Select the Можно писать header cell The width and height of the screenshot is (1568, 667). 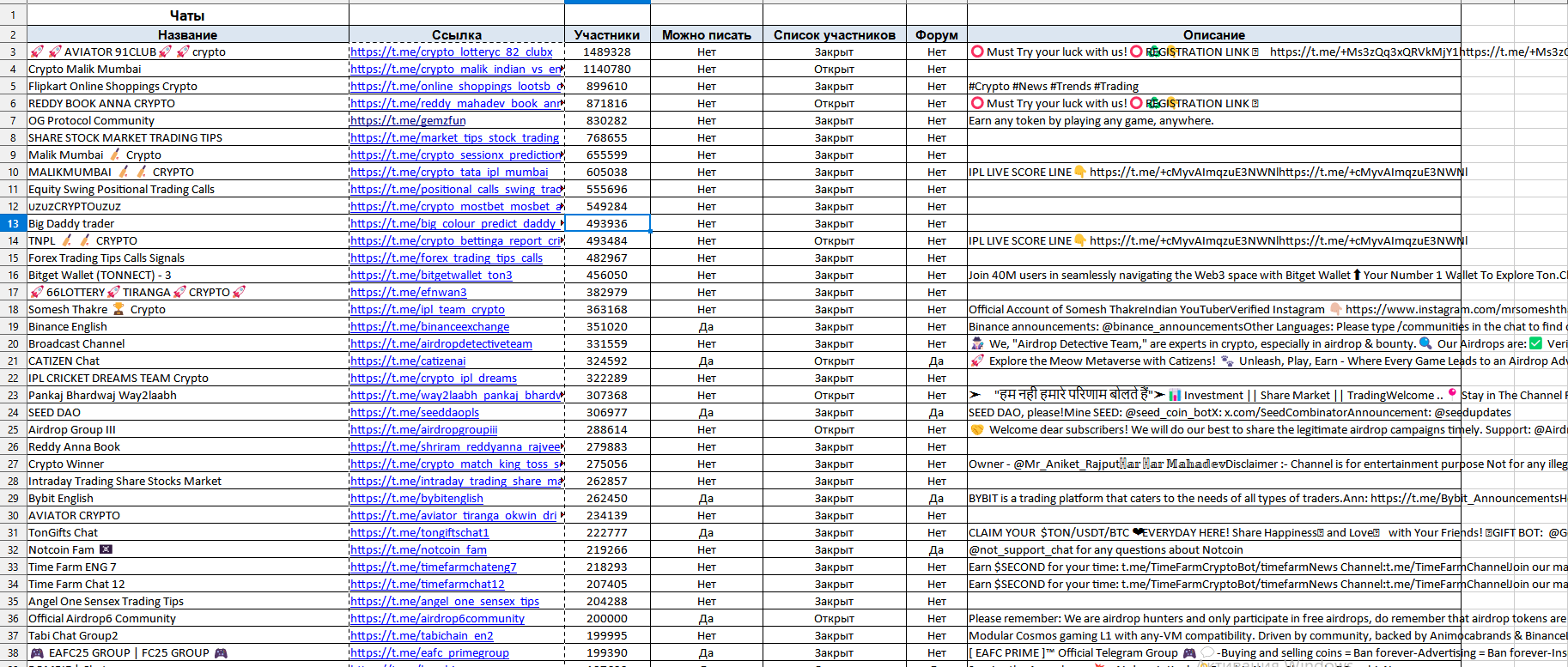tap(706, 35)
